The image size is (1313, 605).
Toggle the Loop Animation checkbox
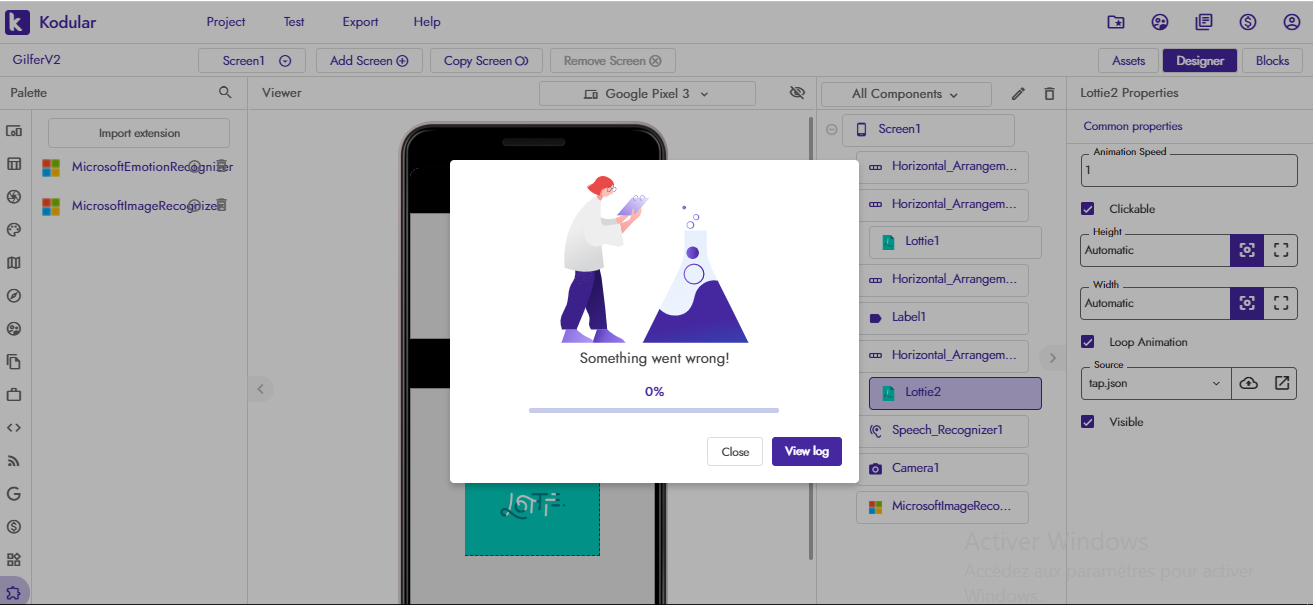click(1088, 342)
